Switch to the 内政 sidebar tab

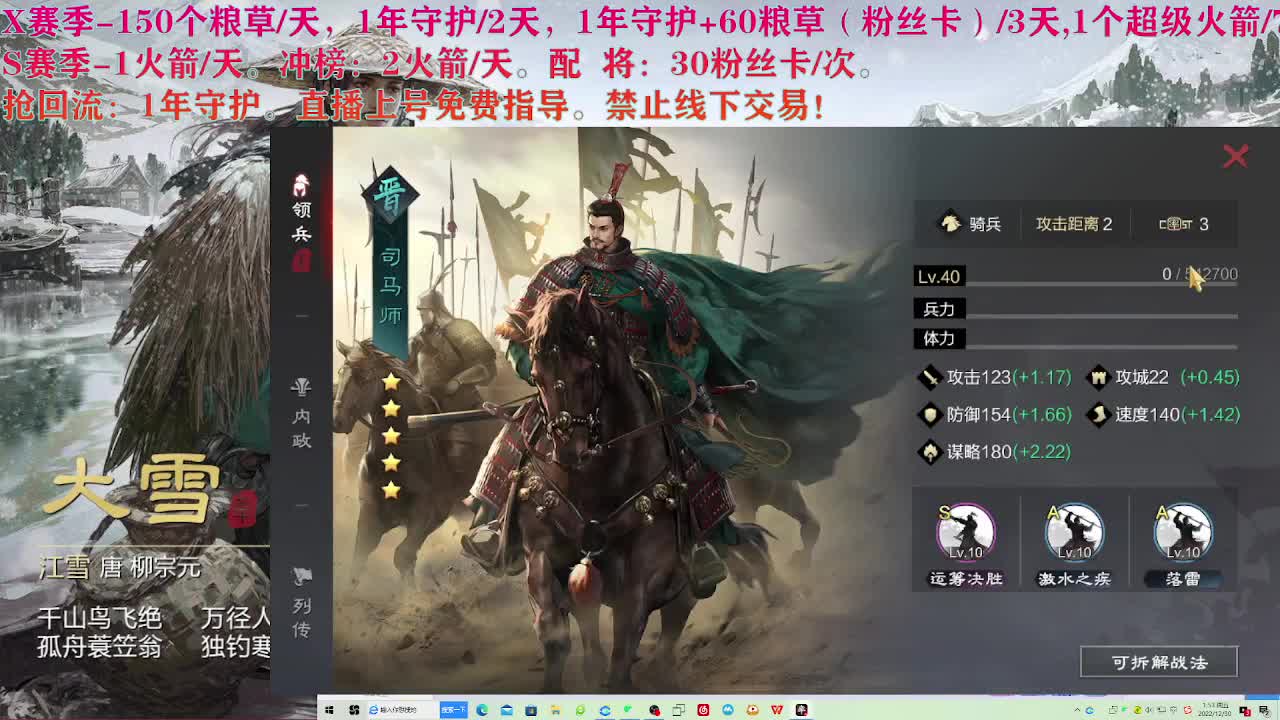pyautogui.click(x=302, y=410)
